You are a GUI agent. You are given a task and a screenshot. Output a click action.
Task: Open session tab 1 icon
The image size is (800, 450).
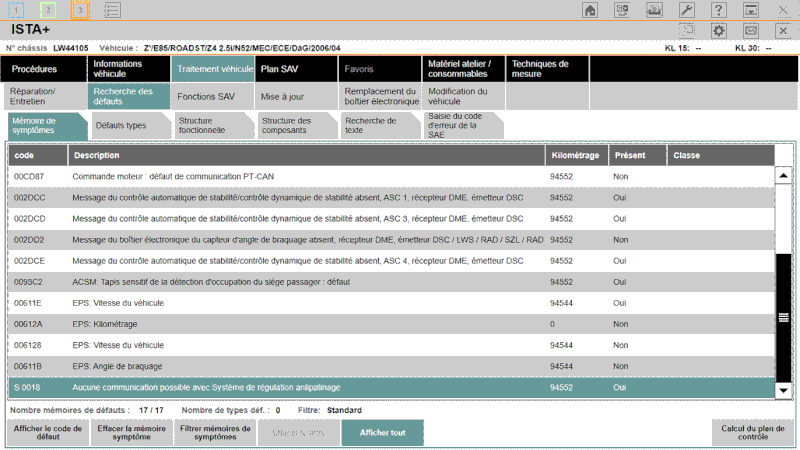coord(16,10)
